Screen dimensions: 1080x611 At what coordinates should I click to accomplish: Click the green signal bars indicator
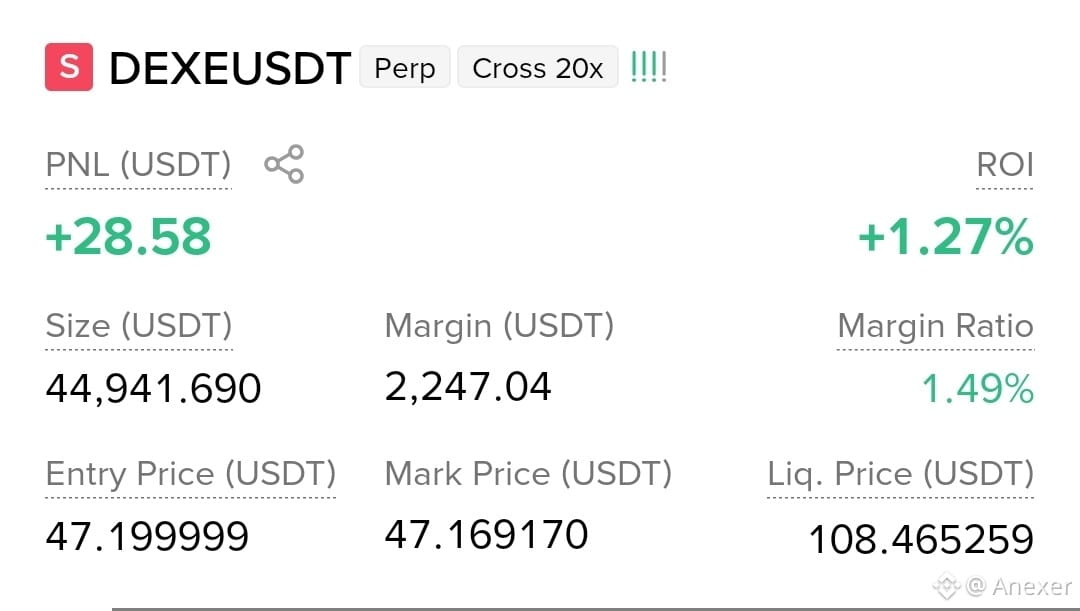tap(648, 68)
